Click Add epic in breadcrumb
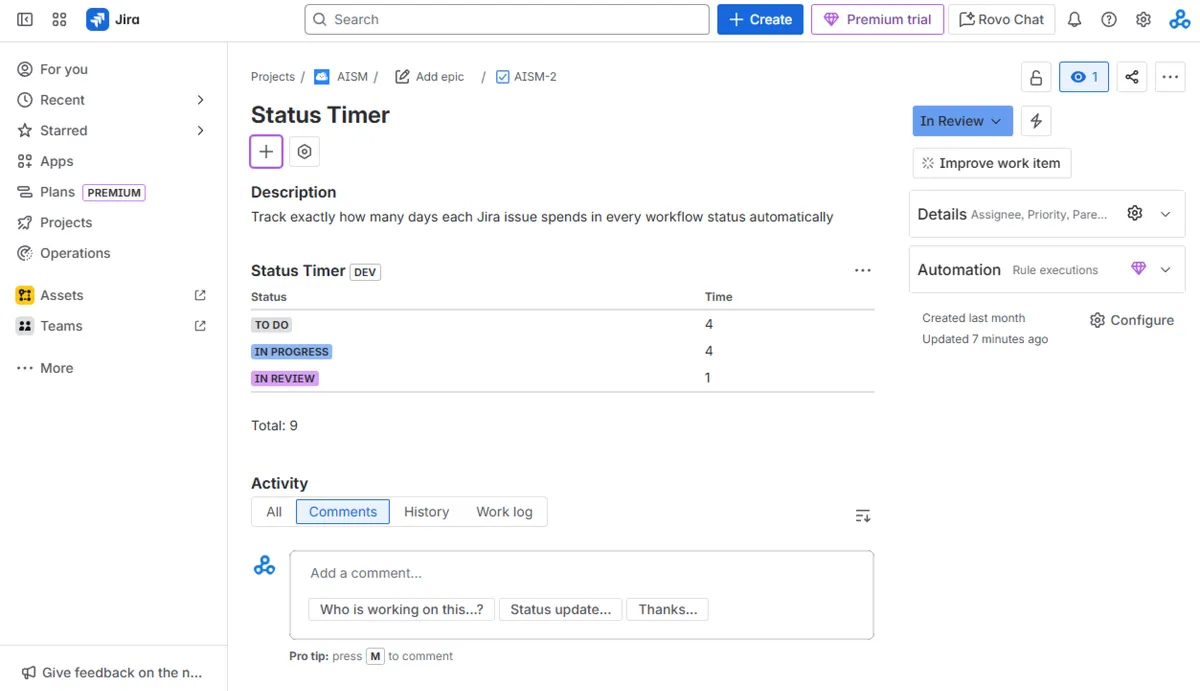Screen dimensions: 1200x691 (429, 77)
